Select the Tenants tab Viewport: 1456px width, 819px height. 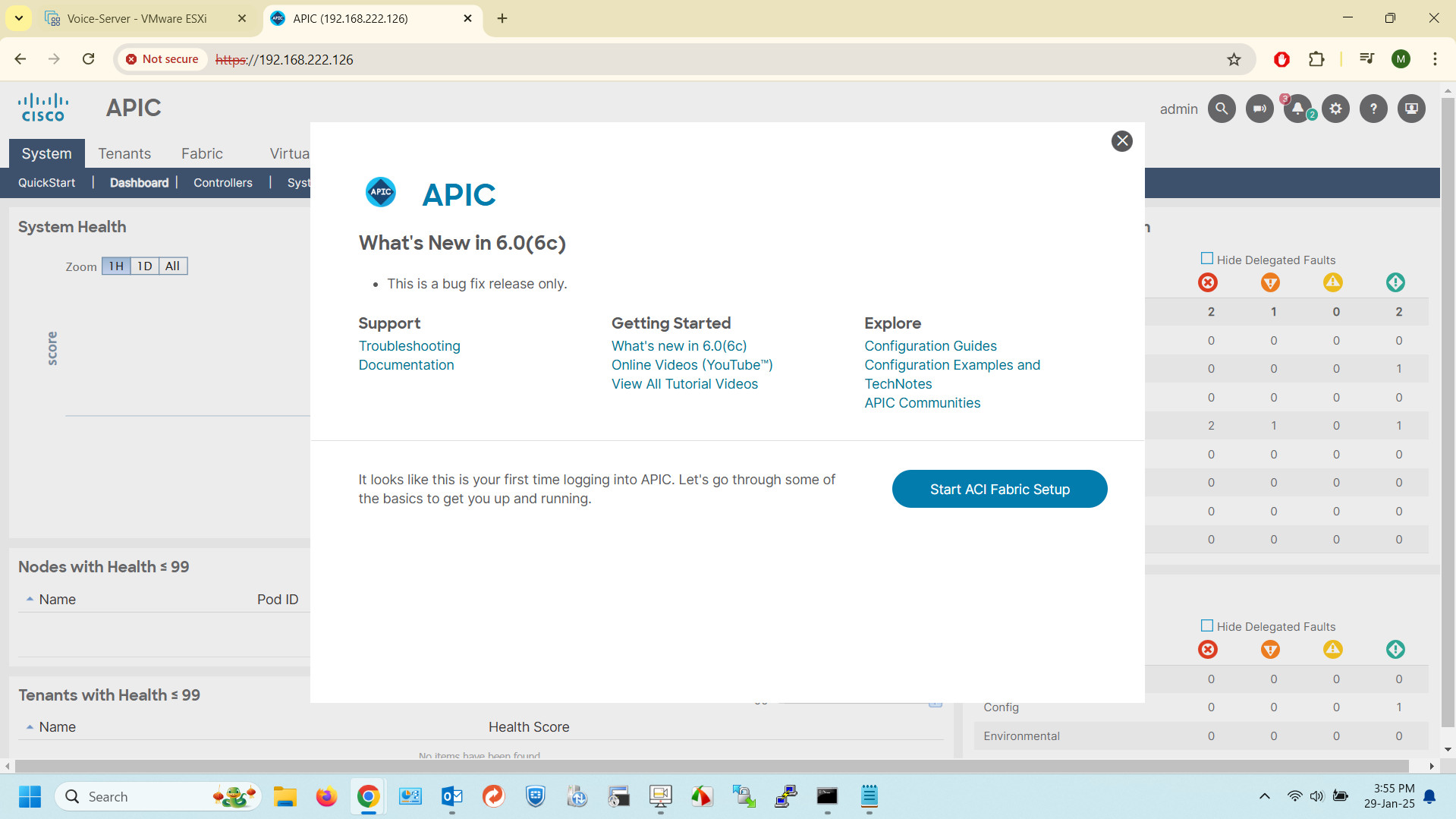124,153
